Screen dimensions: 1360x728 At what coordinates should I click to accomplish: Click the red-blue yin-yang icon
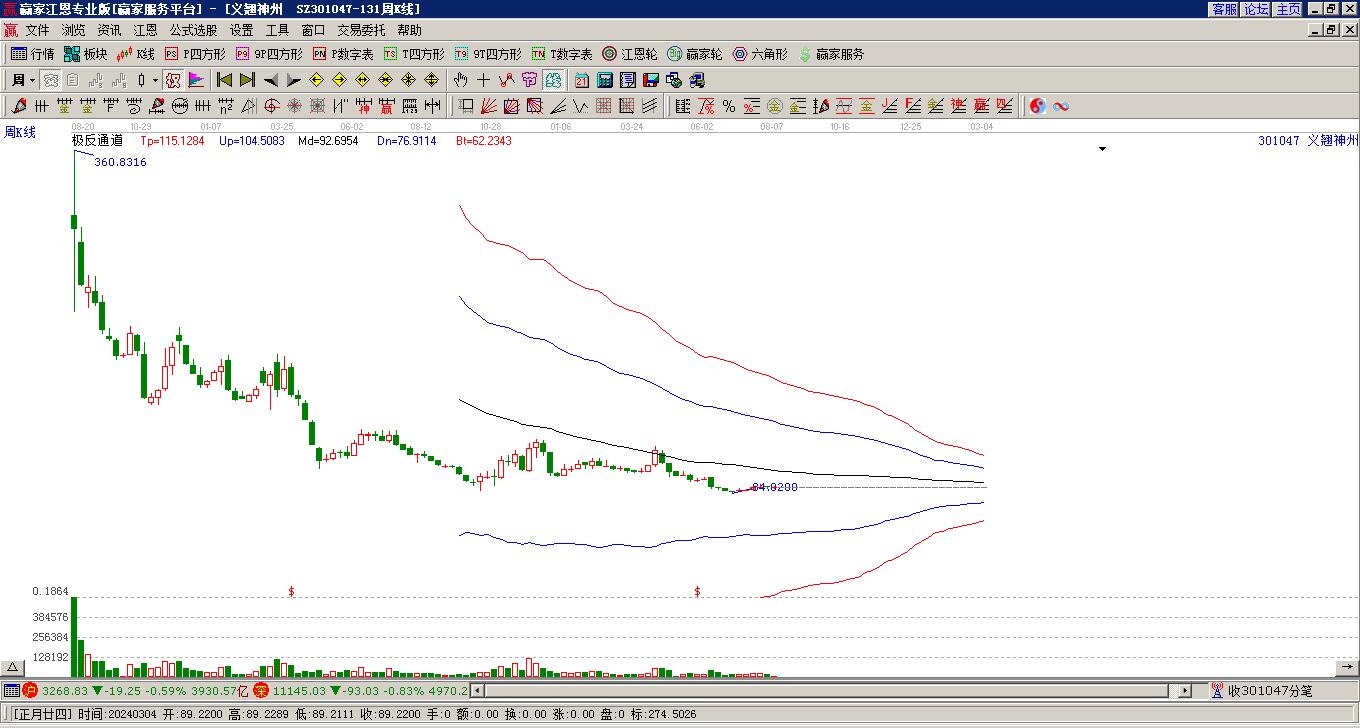click(1038, 106)
